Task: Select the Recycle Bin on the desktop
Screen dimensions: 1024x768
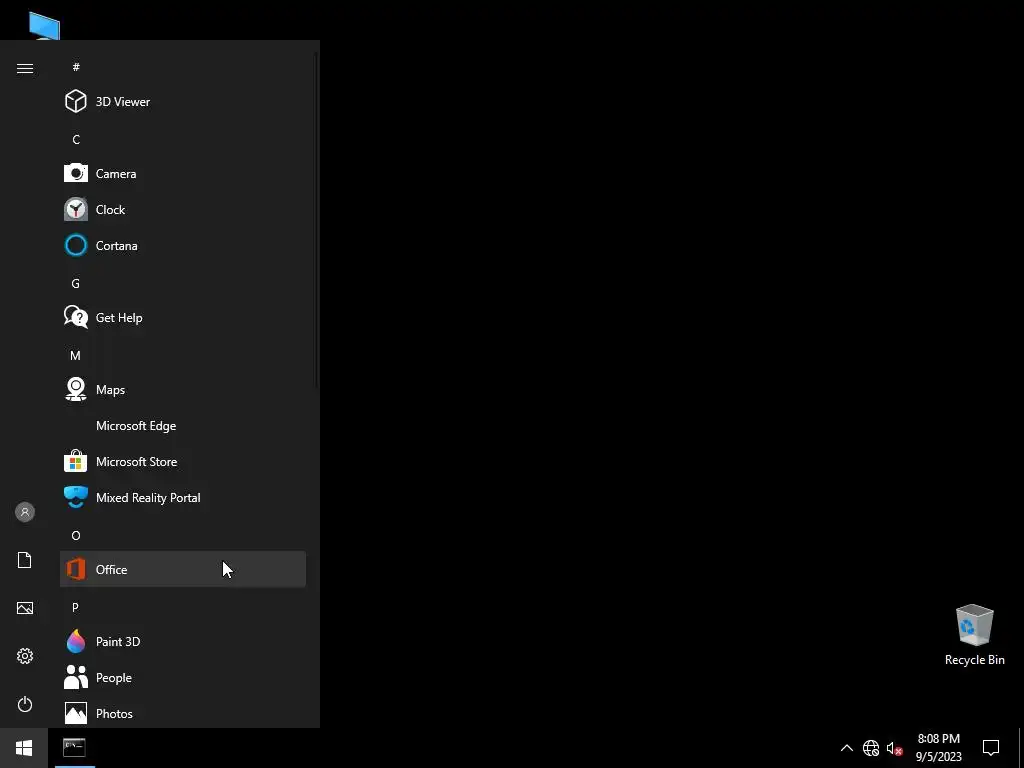Action: (974, 635)
